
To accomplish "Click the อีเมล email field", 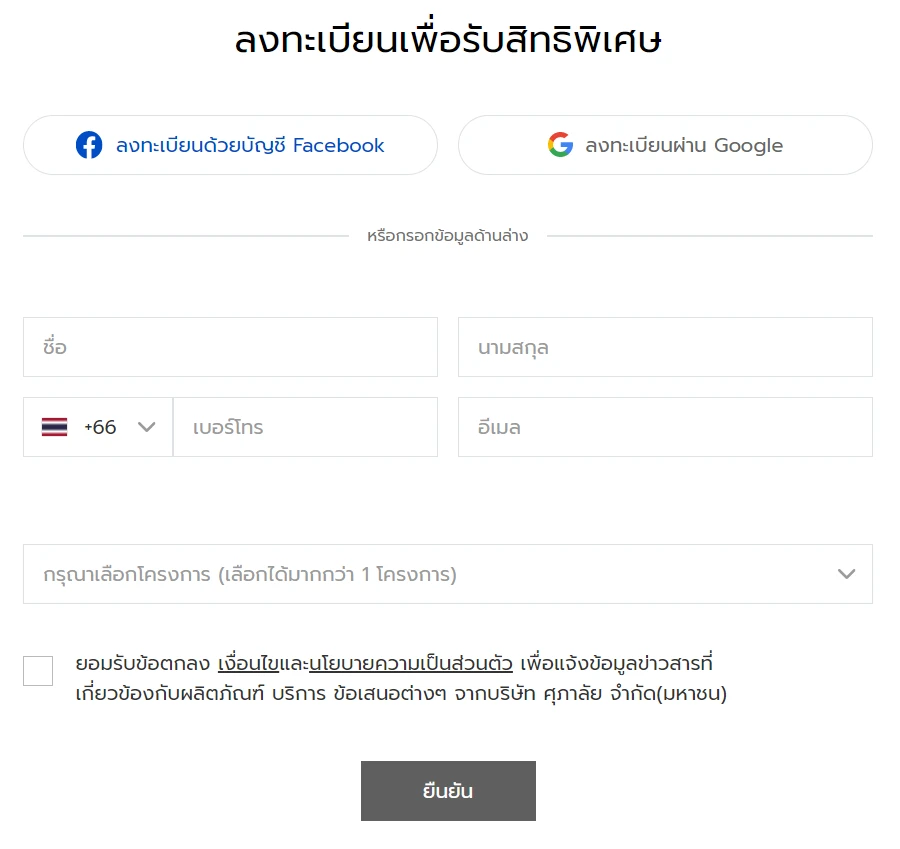I will [x=665, y=427].
